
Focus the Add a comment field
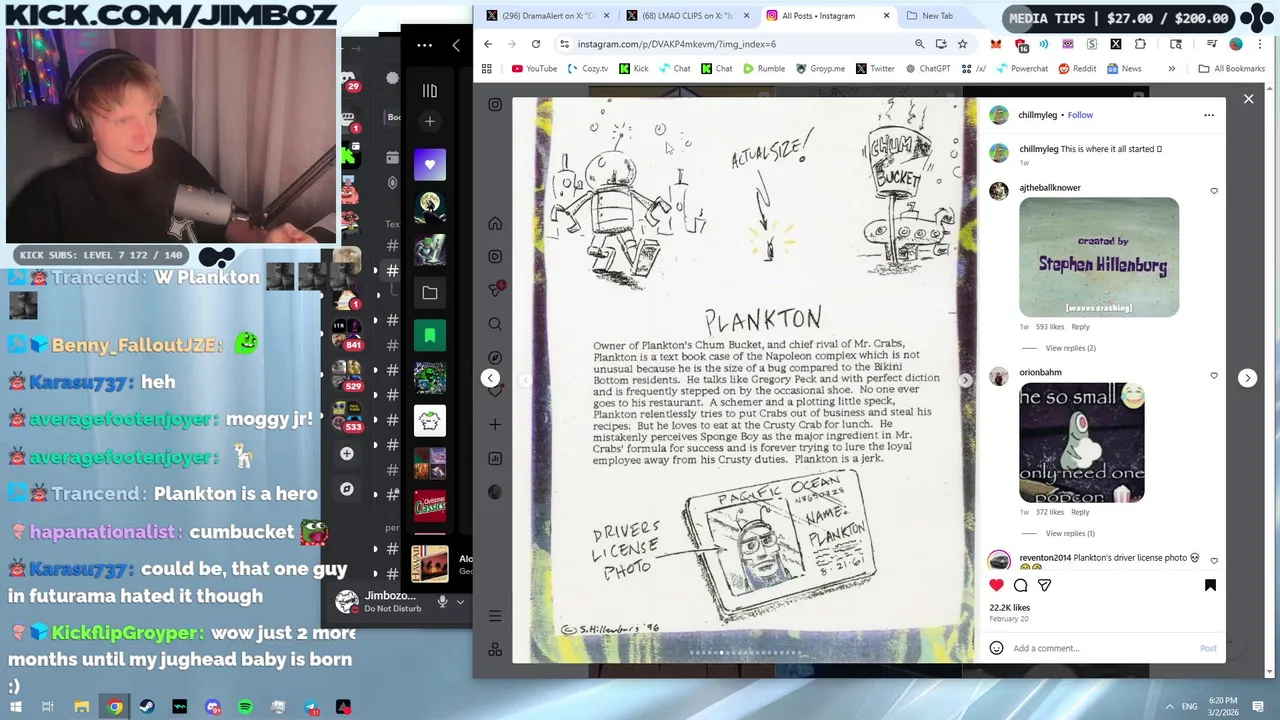(1100, 648)
